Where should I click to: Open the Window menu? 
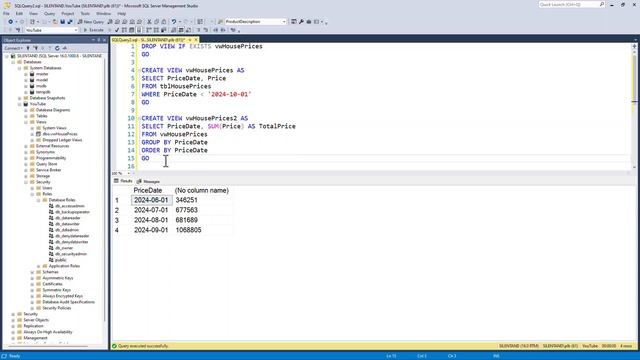click(x=103, y=13)
